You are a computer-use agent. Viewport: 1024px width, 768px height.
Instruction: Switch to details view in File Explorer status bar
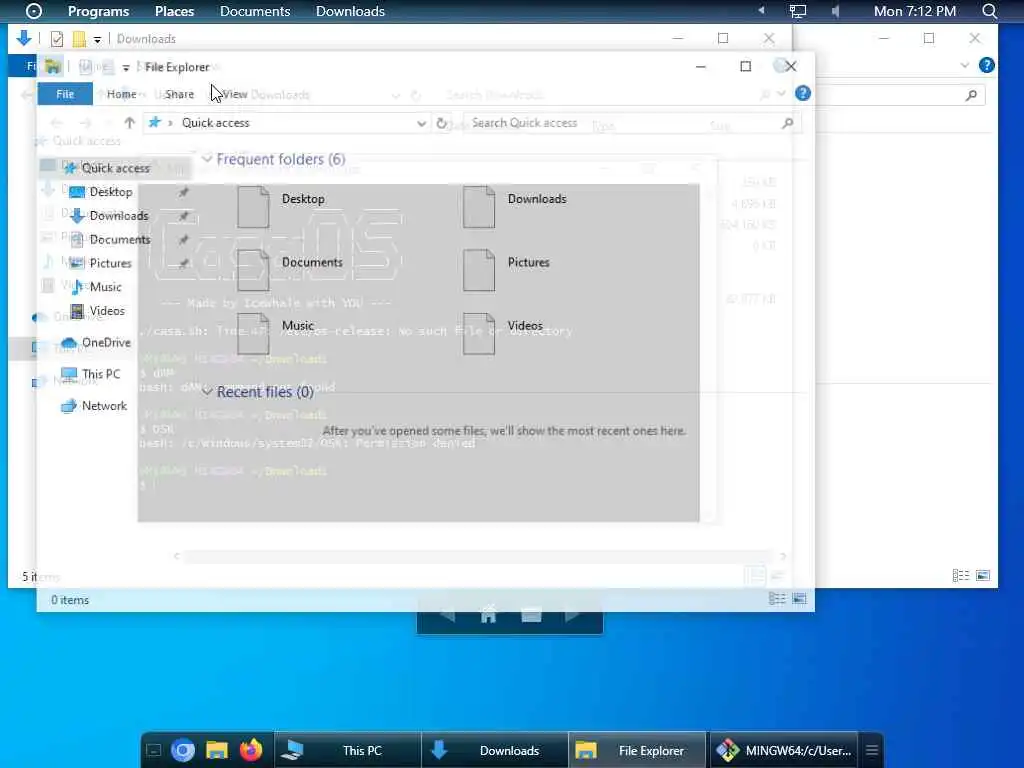click(777, 599)
